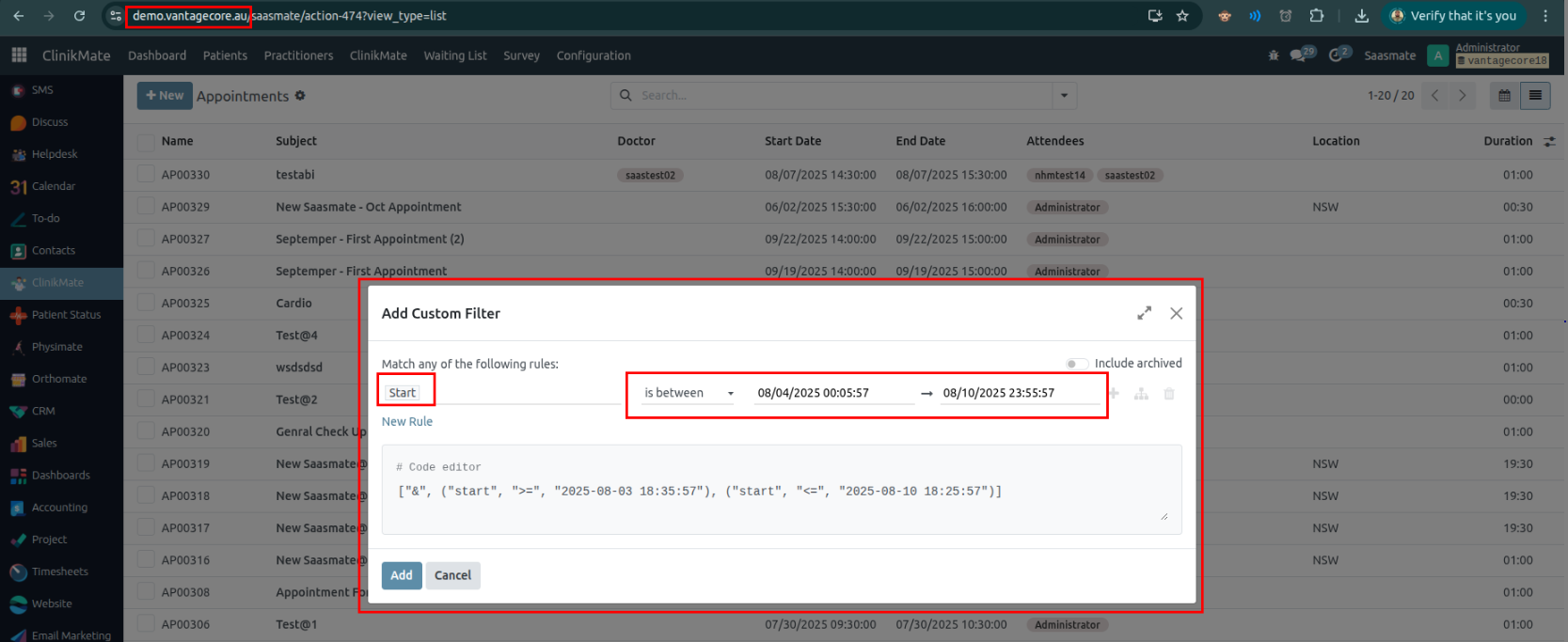The width and height of the screenshot is (1568, 642).
Task: Open the Helpdesk app in sidebar
Action: point(54,154)
